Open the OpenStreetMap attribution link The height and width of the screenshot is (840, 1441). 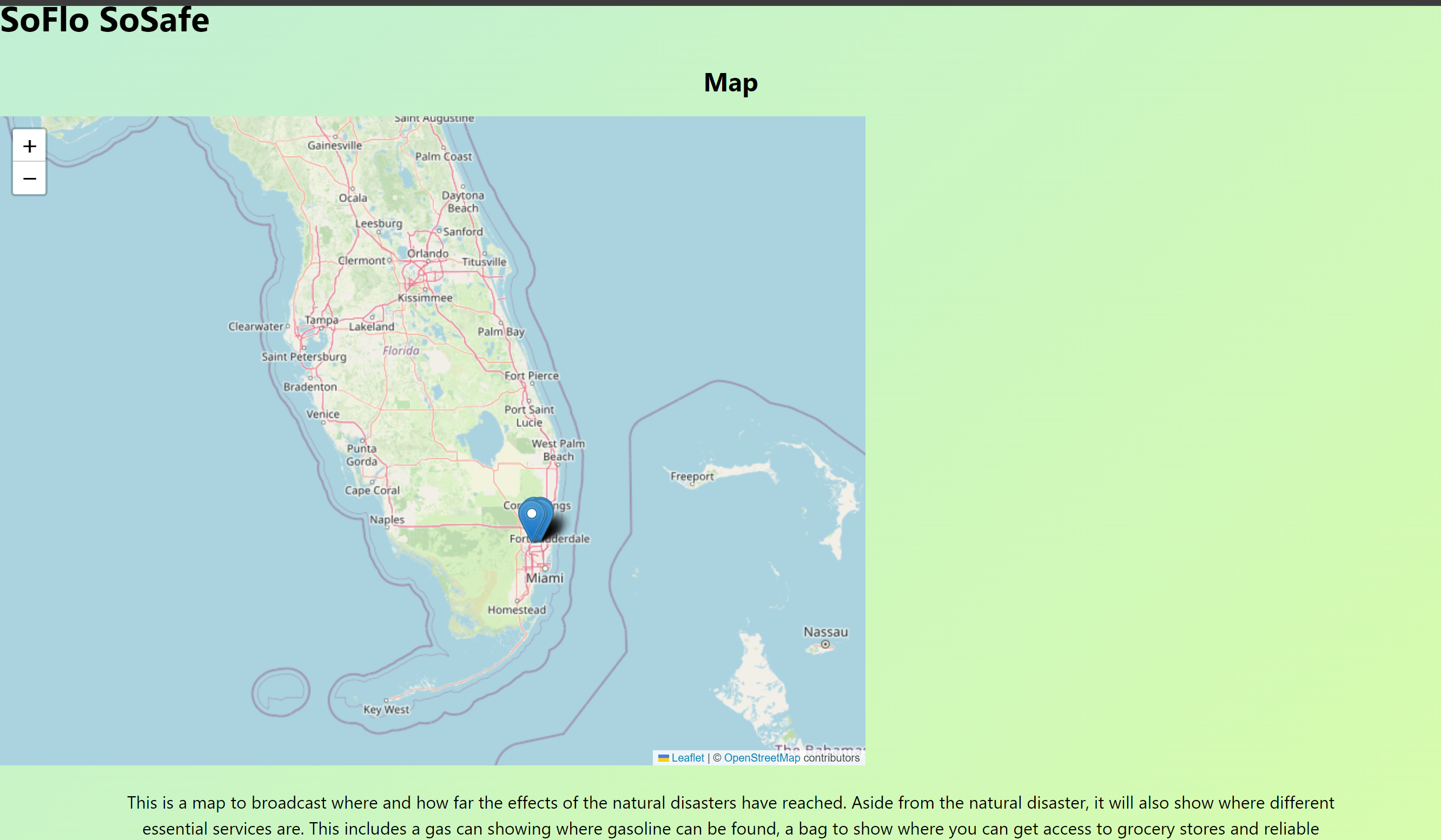pos(762,758)
